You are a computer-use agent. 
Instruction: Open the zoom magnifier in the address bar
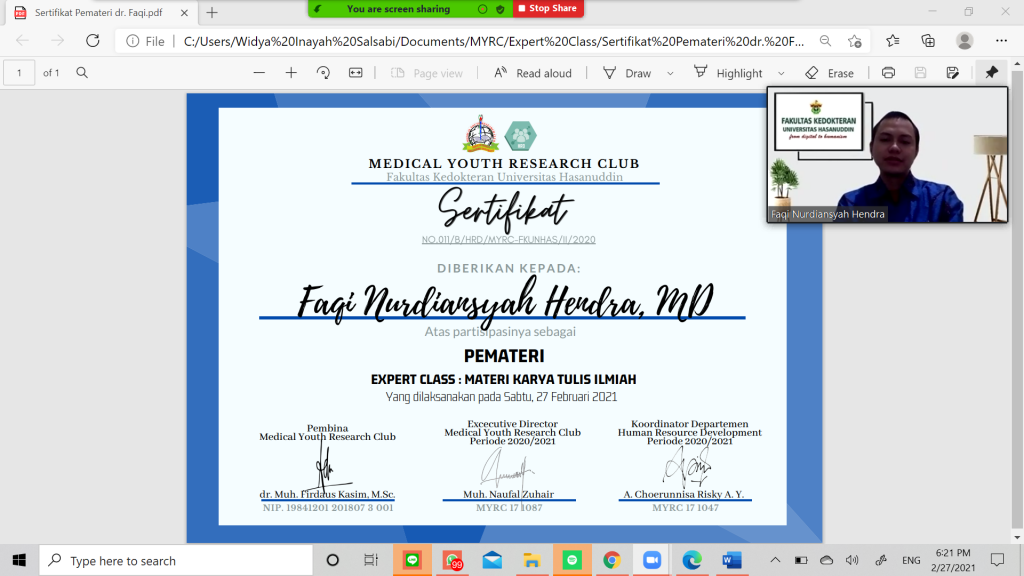825,40
